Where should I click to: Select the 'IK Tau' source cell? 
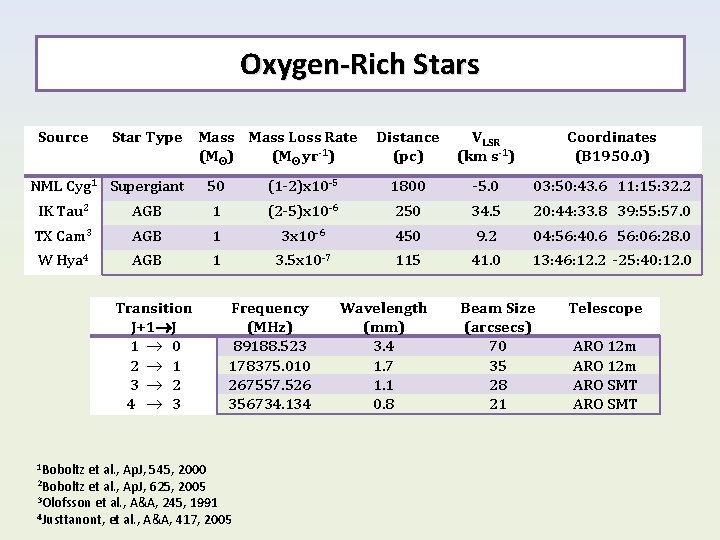tap(63, 211)
